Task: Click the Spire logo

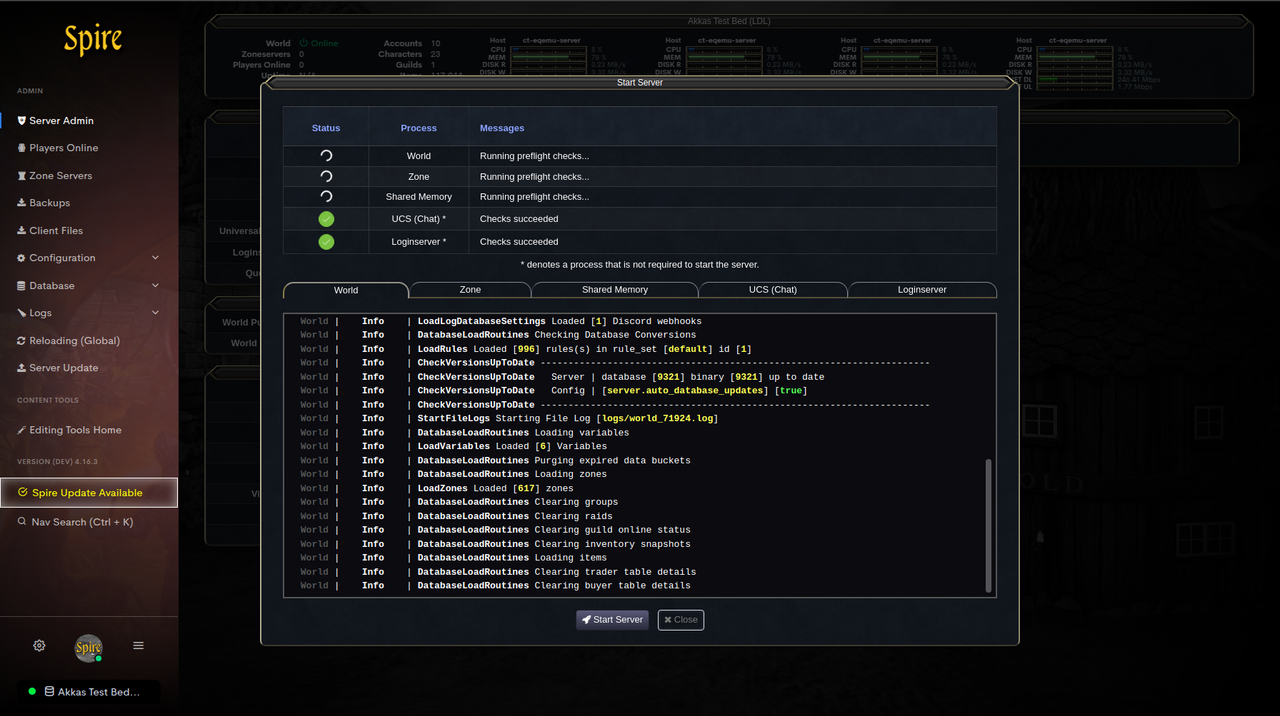Action: (93, 41)
